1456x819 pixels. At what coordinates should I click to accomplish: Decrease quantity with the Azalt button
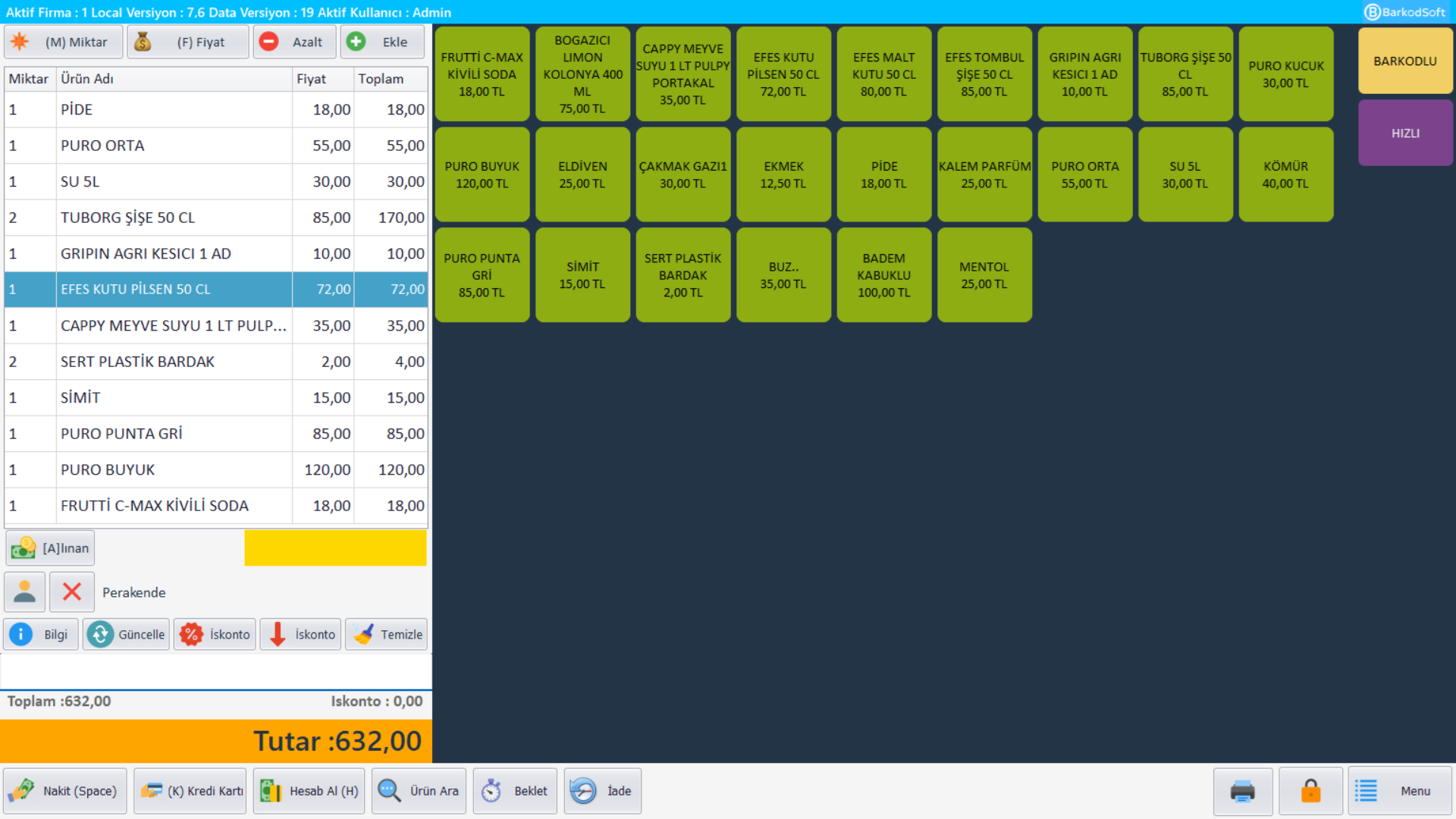295,42
